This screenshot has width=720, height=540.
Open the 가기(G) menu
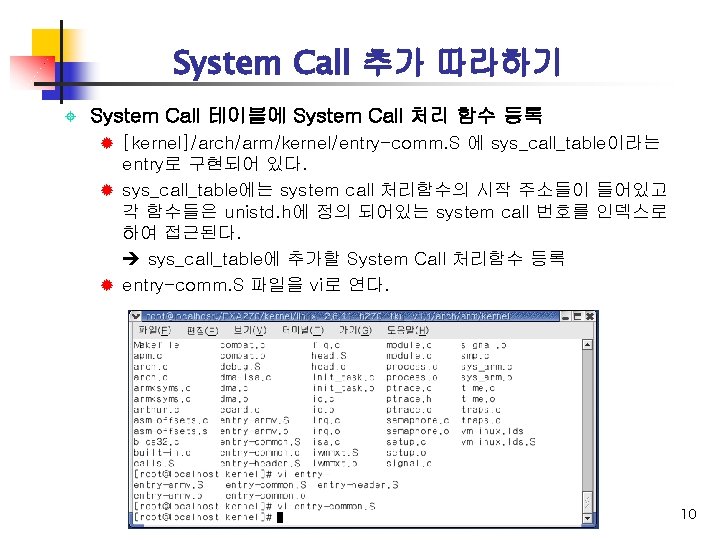point(355,330)
